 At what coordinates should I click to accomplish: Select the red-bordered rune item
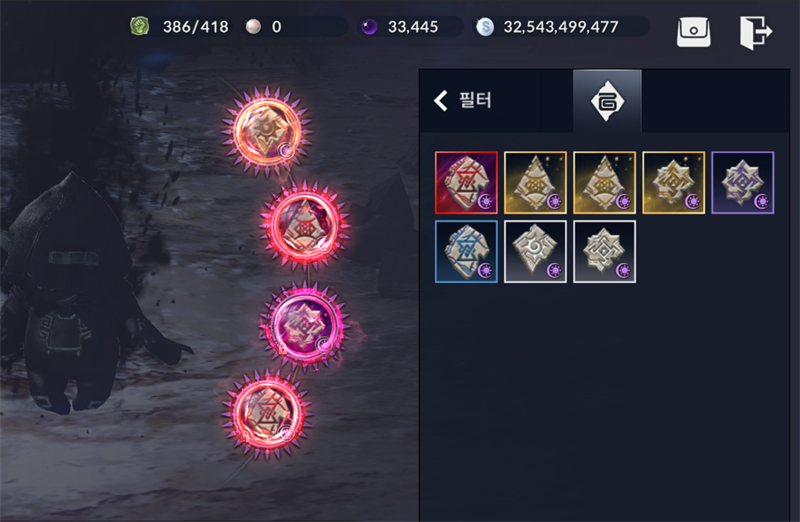click(466, 183)
